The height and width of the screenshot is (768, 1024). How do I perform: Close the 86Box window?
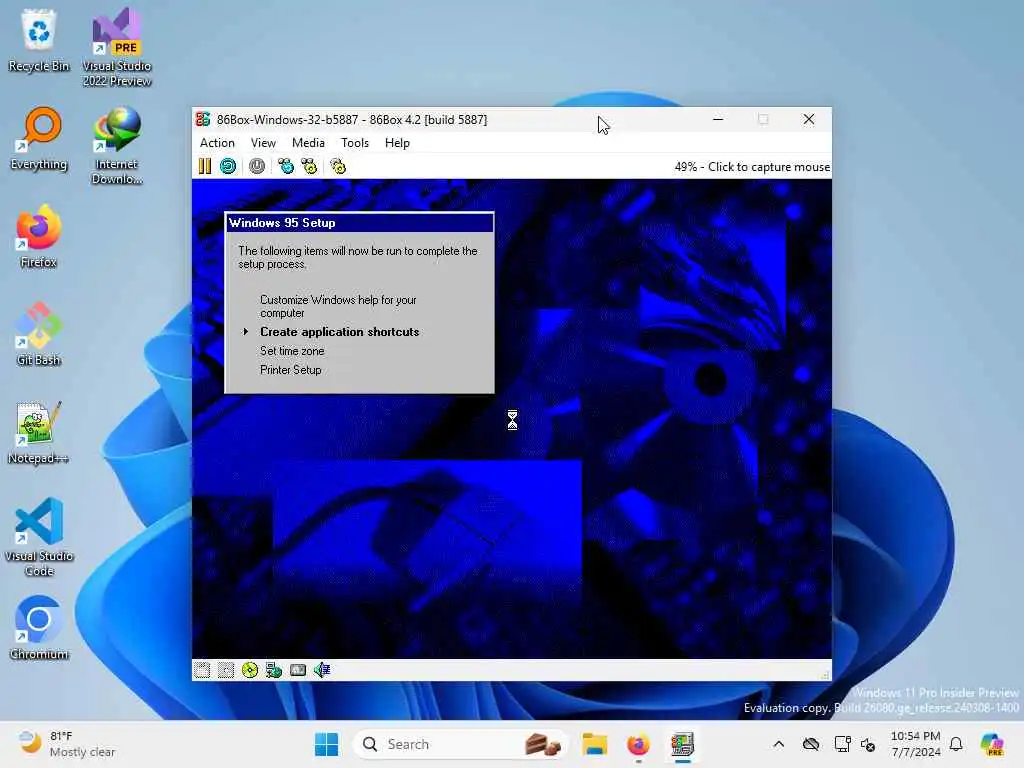pos(809,120)
